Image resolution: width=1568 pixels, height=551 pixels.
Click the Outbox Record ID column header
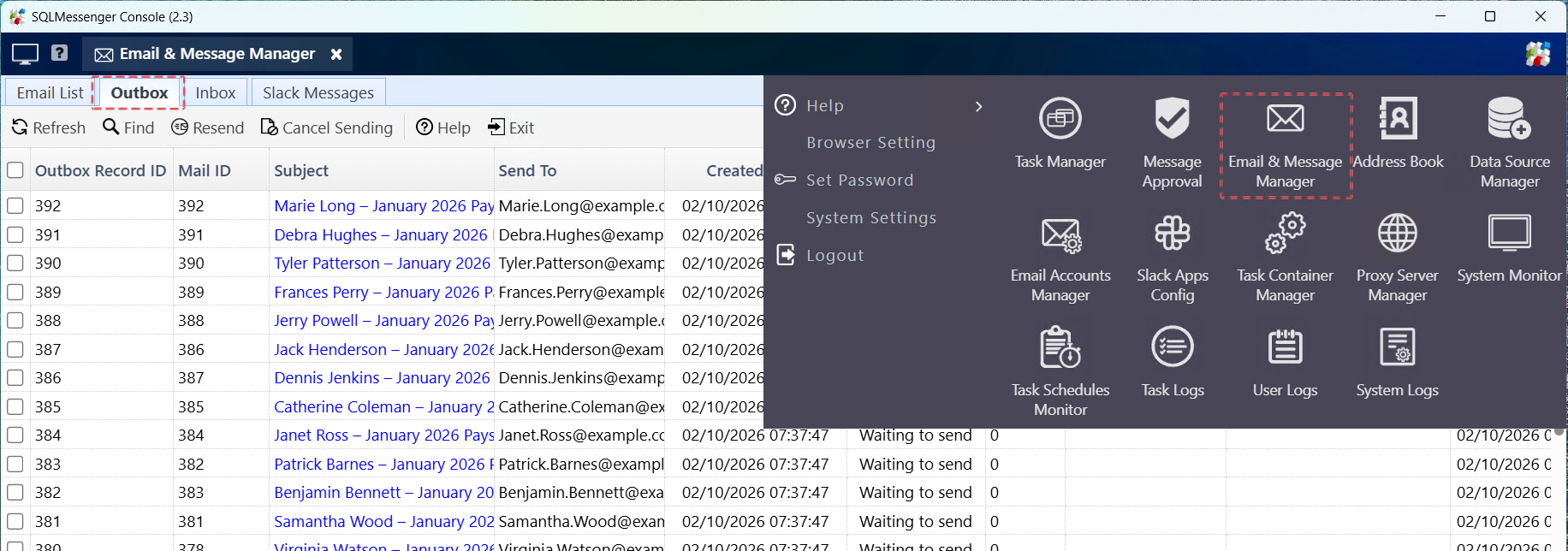101,170
